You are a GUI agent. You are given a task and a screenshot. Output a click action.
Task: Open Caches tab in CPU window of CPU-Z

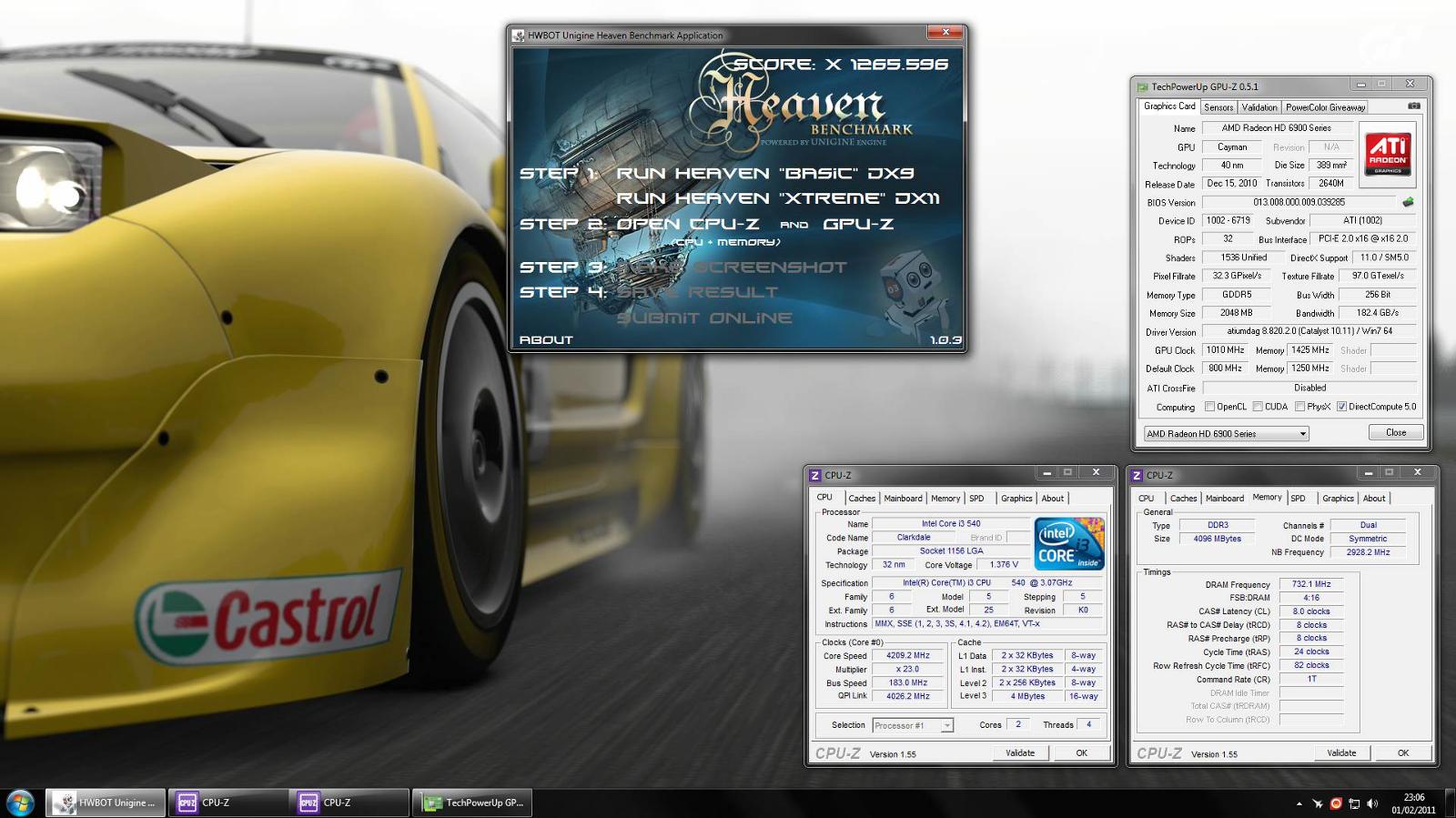[x=862, y=499]
